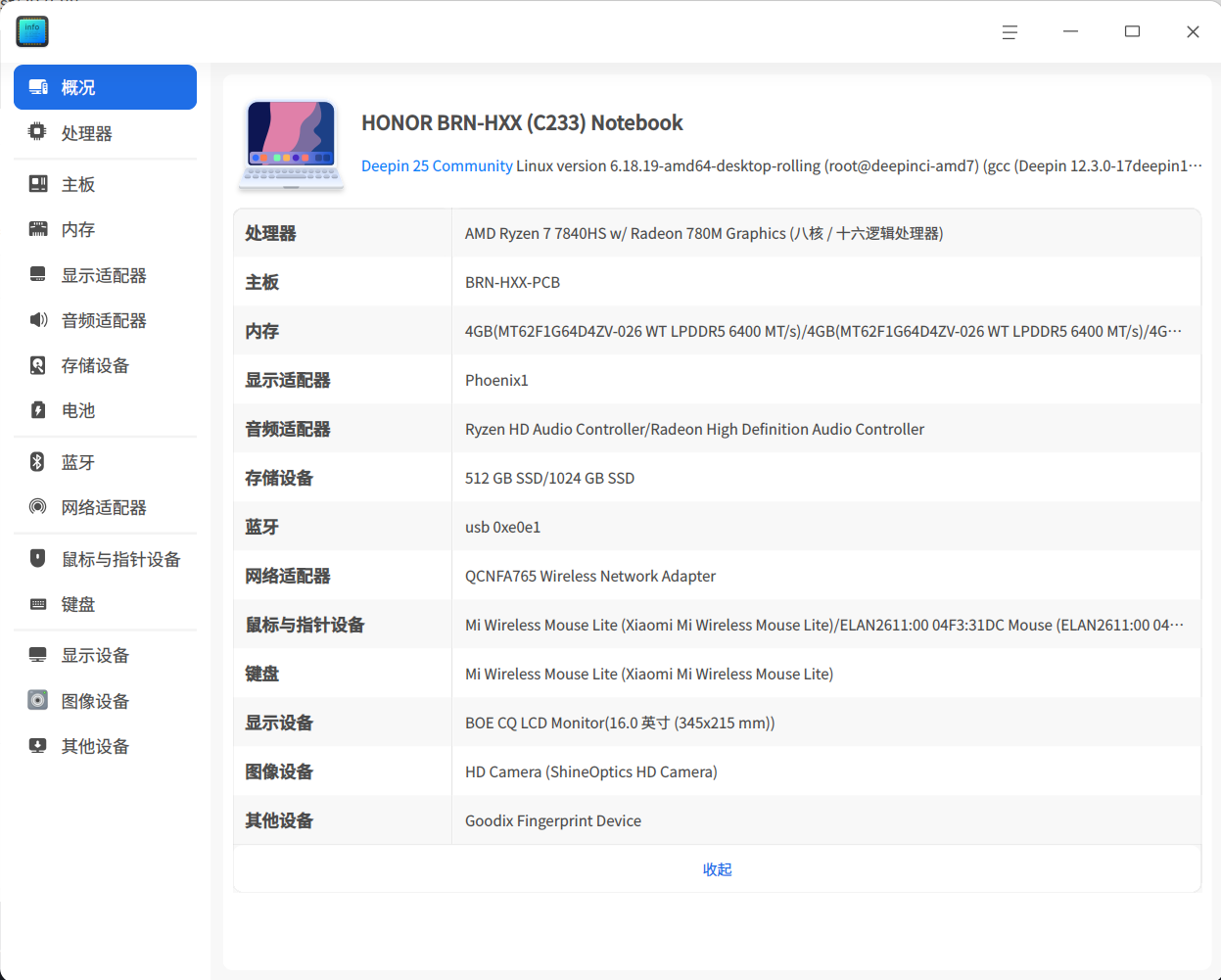
Task: Maximize the device manager window
Action: pos(1132,32)
